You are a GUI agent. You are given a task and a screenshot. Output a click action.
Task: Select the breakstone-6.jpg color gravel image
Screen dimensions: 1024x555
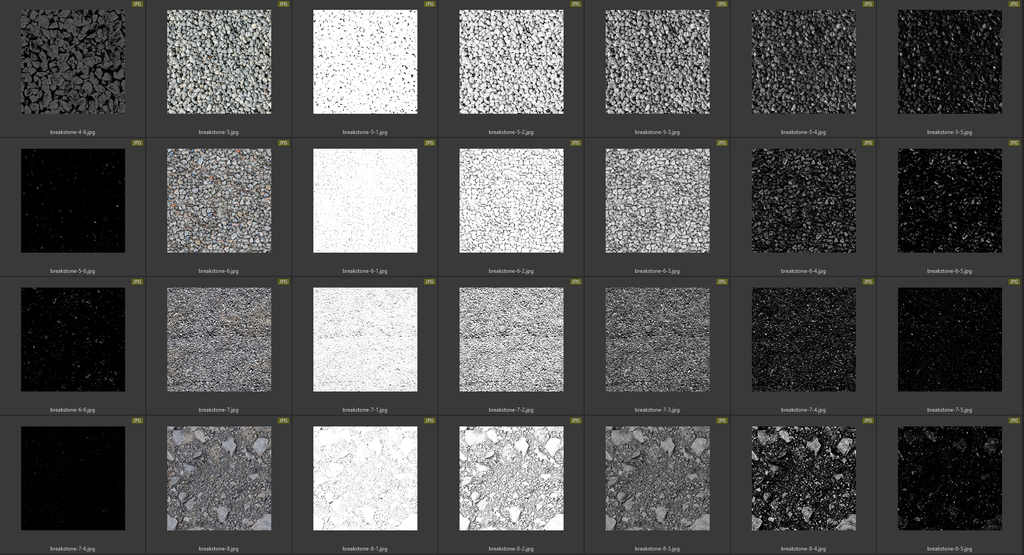(x=219, y=201)
